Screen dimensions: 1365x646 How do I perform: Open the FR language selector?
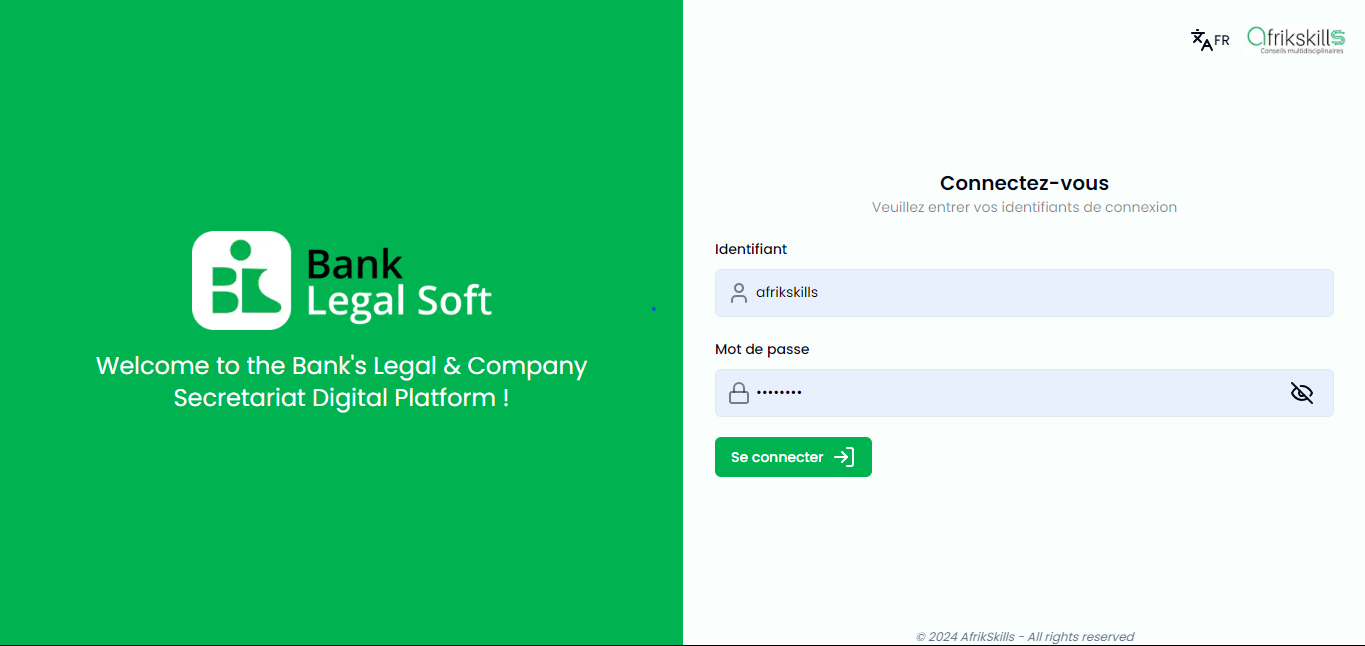pyautogui.click(x=1210, y=40)
